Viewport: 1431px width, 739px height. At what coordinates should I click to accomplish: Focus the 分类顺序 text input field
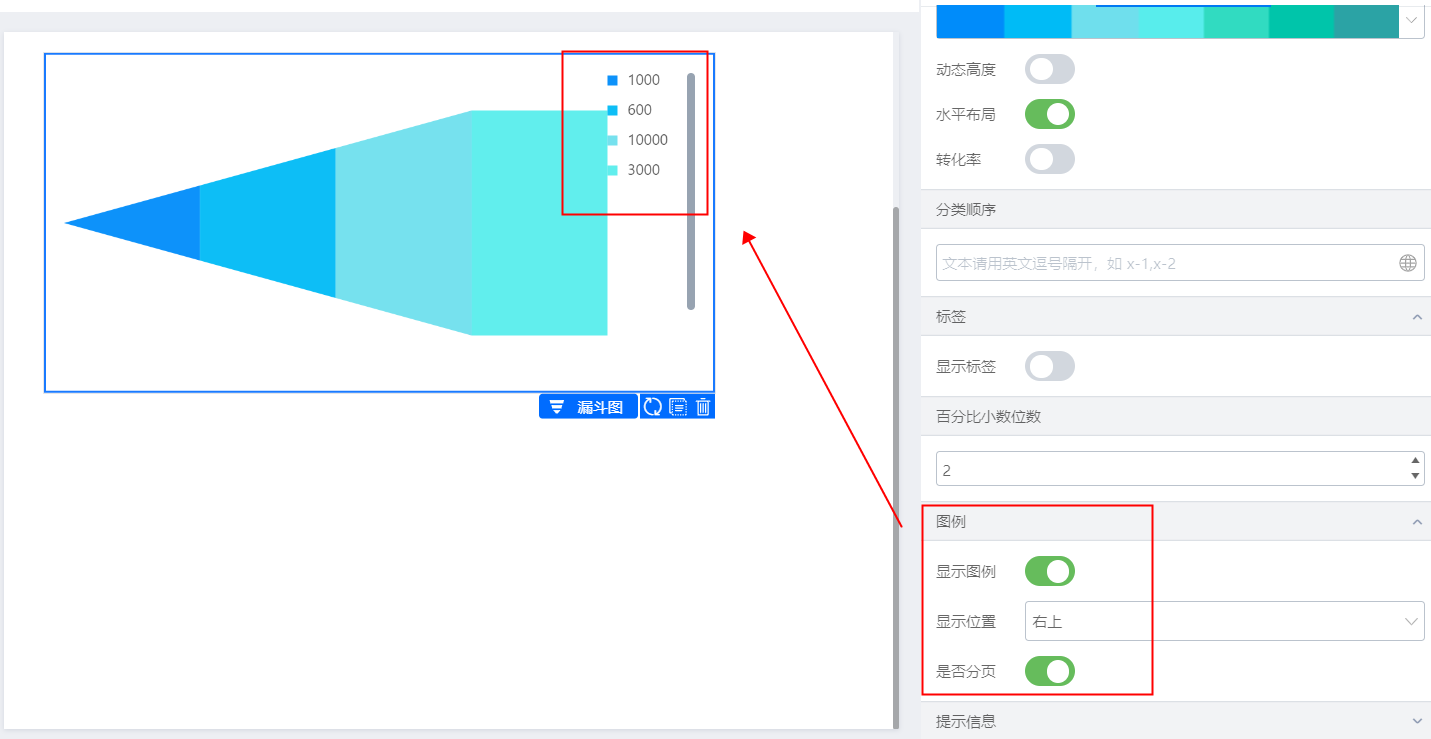pyautogui.click(x=1180, y=263)
